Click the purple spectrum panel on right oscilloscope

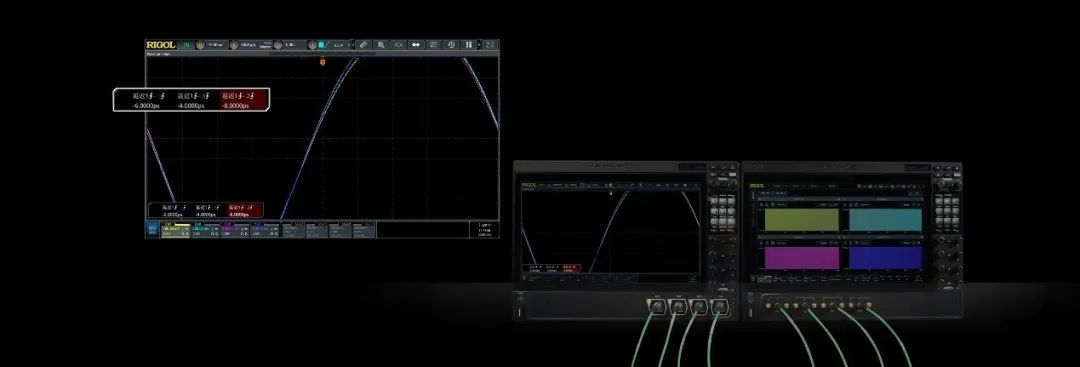point(802,258)
